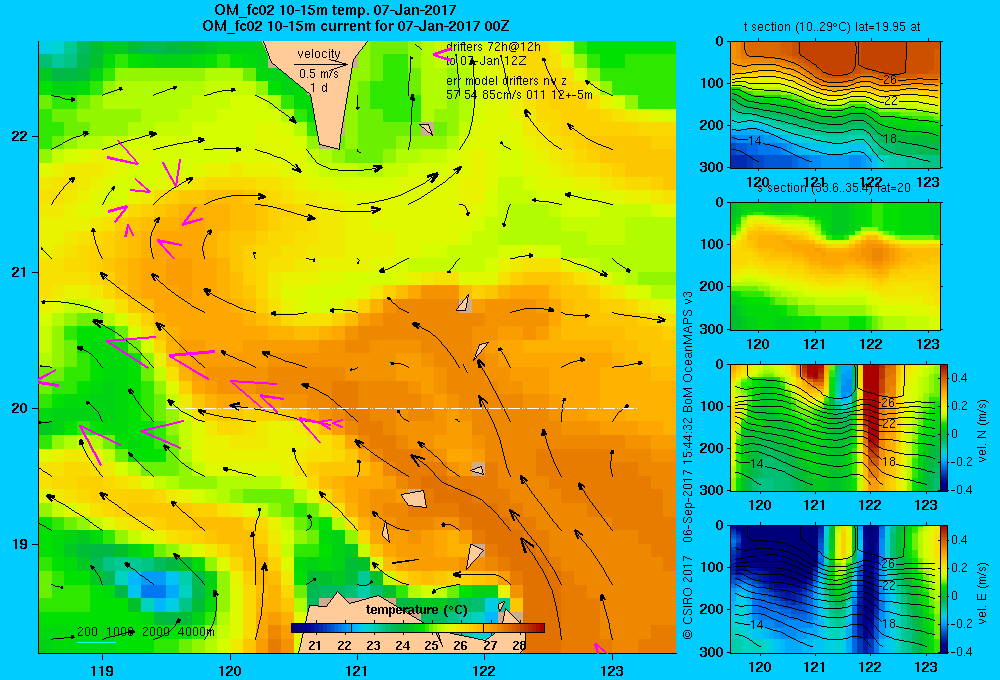Click the 28 value on temperature colorbar
1000x680 pixels.
(519, 645)
